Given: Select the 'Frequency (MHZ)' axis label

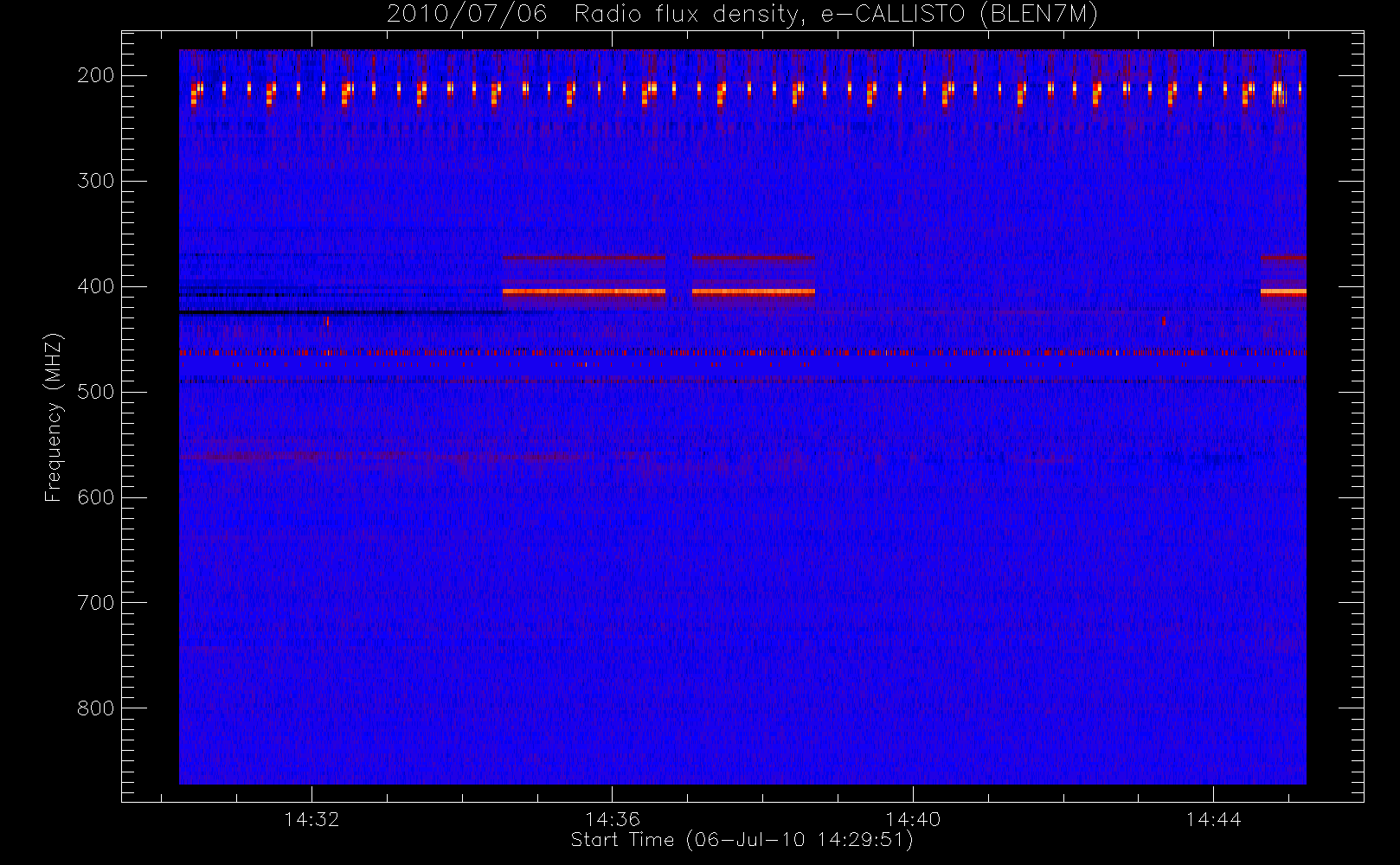Looking at the screenshot, I should pos(54,417).
